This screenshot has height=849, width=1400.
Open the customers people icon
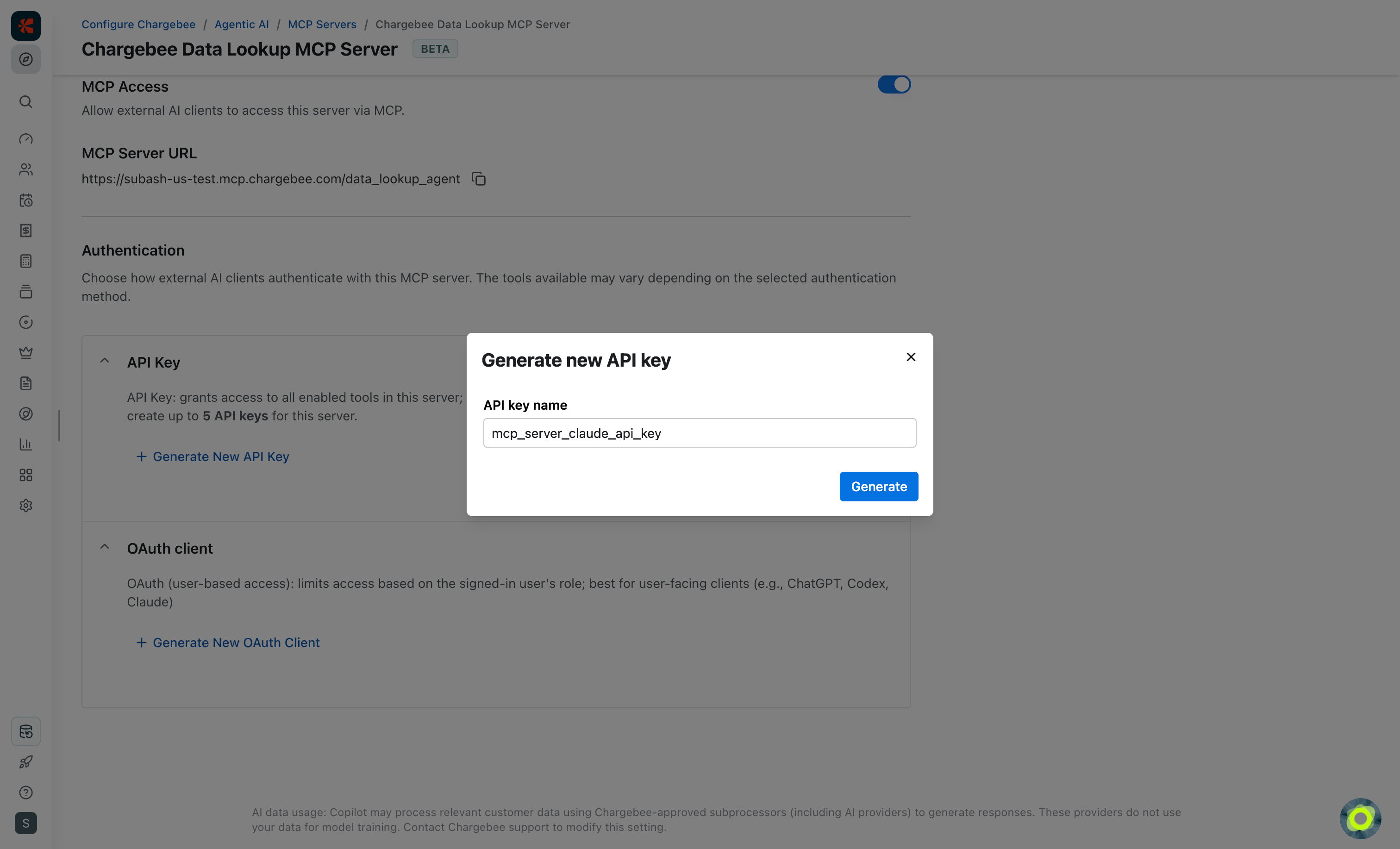click(x=25, y=169)
